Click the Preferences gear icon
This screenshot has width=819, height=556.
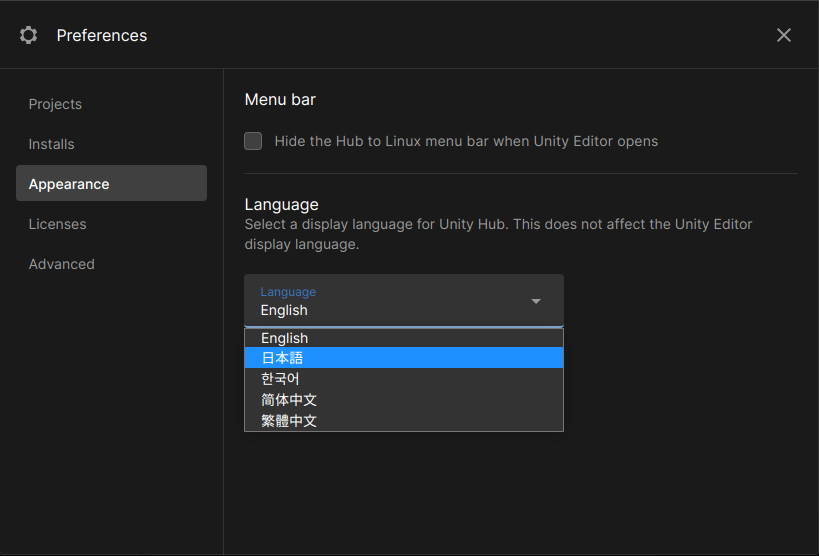pos(28,35)
